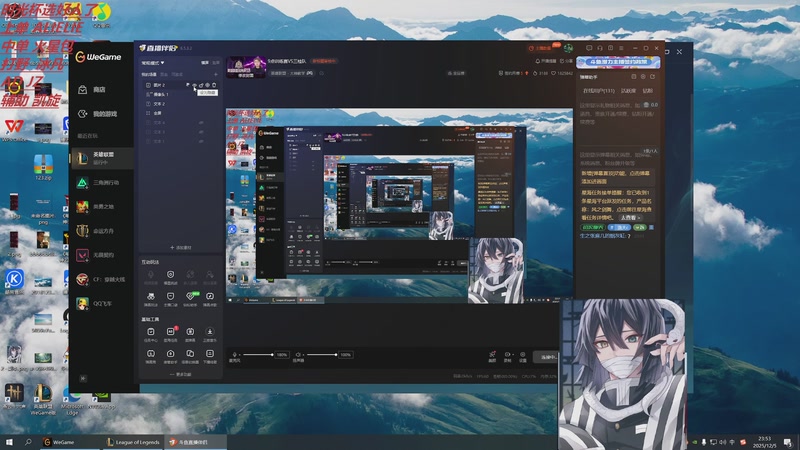
Task: Switch to the 活跃度 tab
Action: click(x=628, y=90)
